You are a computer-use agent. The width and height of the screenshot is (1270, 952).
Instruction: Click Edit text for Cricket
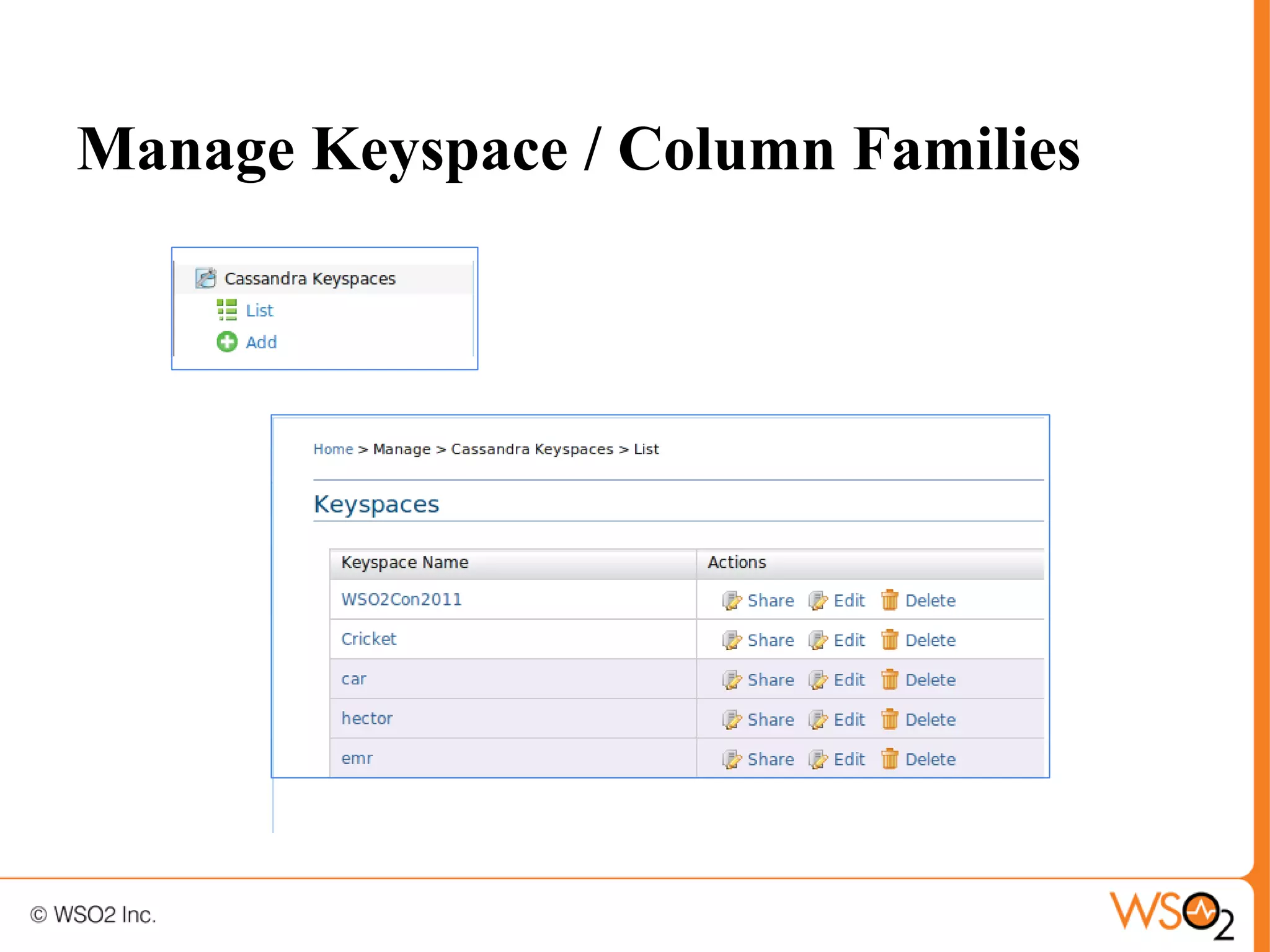click(x=849, y=640)
